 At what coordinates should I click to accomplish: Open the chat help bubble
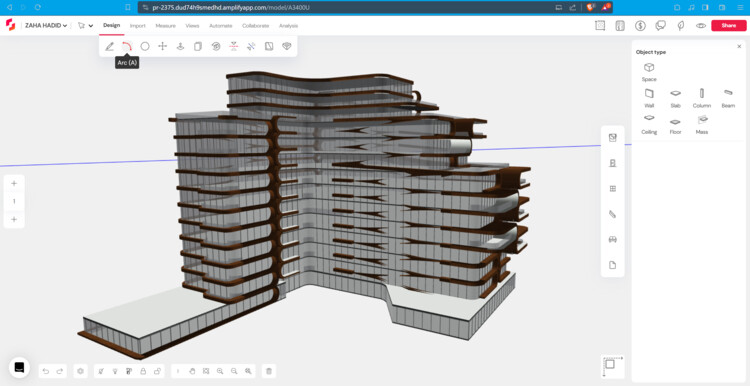[19, 367]
